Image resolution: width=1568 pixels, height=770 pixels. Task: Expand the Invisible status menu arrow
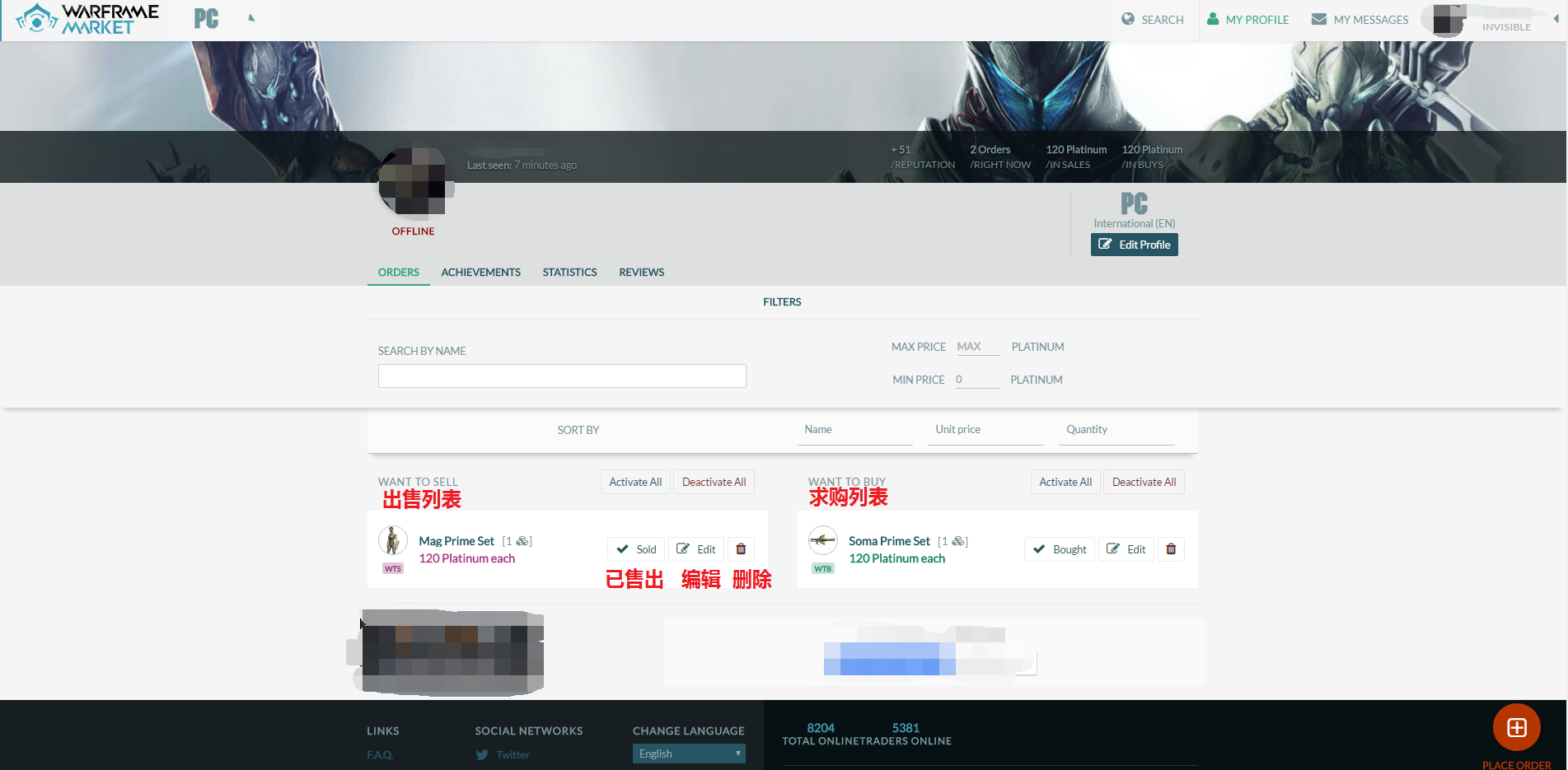(x=1556, y=19)
